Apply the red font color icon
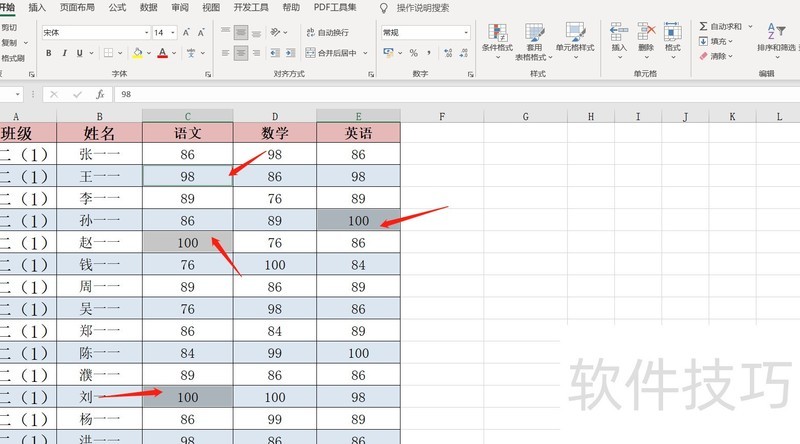800x444 pixels. (x=162, y=53)
